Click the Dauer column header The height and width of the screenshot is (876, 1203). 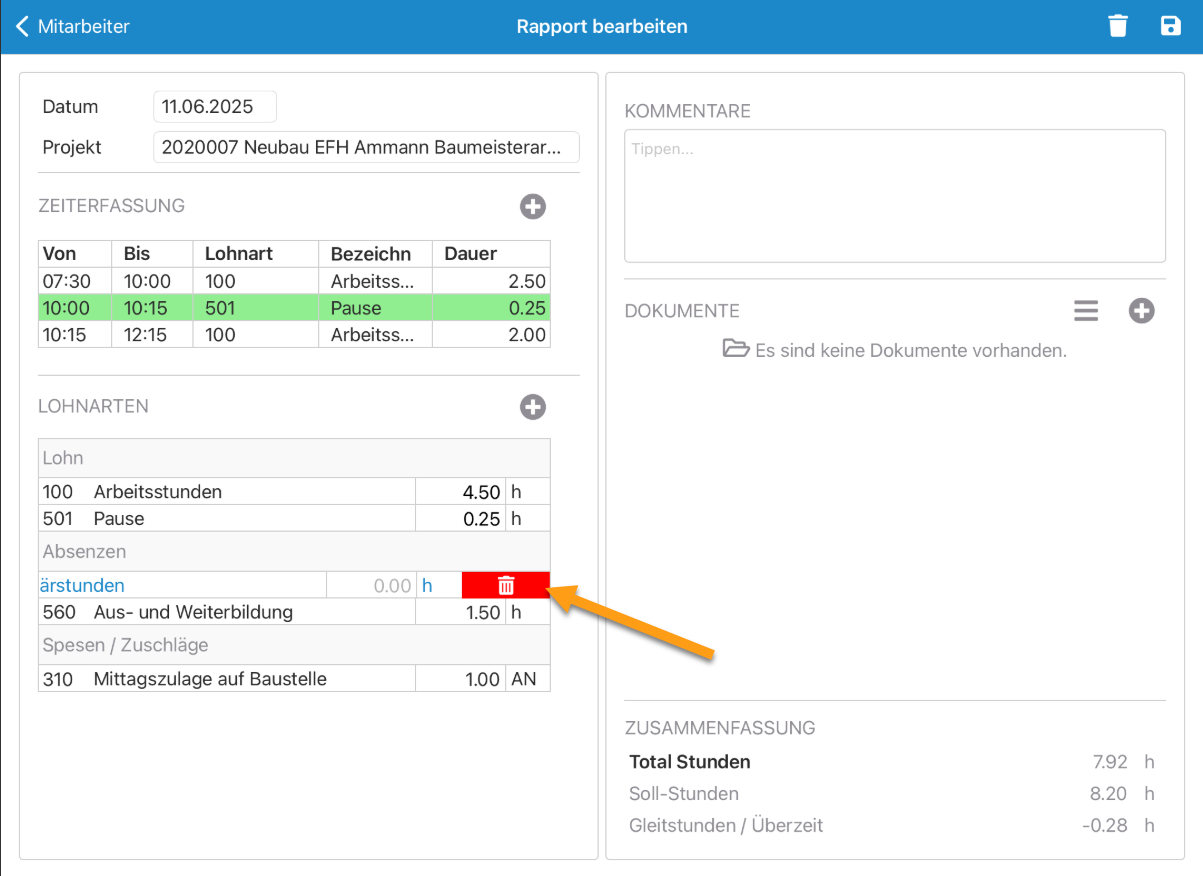490,254
